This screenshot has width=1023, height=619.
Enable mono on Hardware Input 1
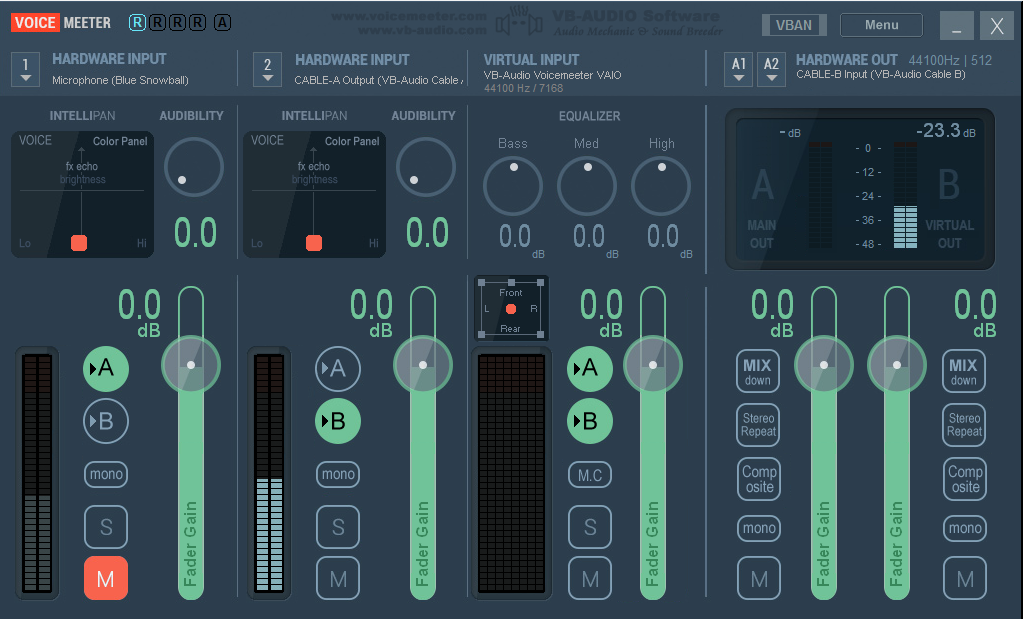point(106,474)
